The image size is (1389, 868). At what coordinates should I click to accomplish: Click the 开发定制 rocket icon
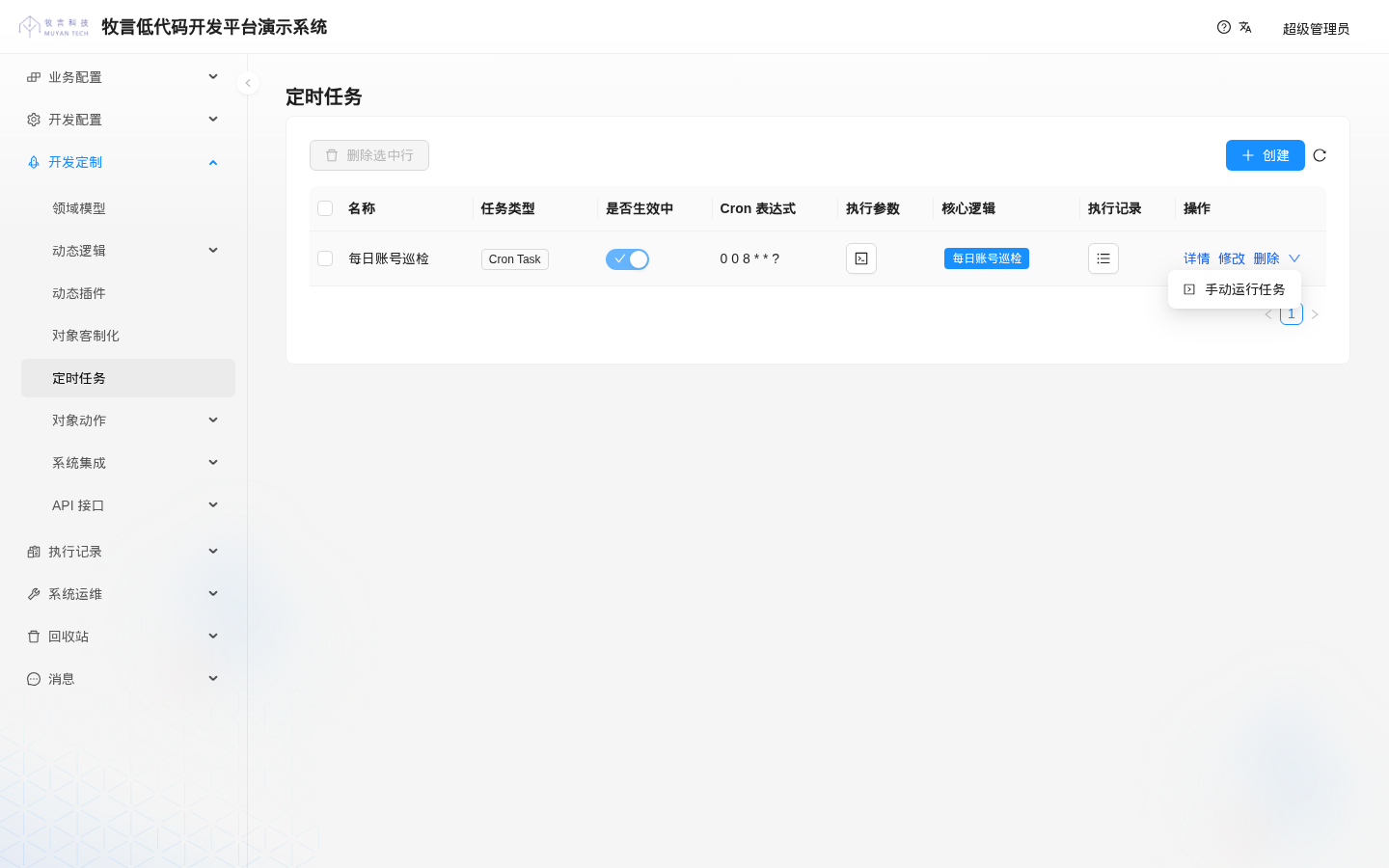(34, 162)
